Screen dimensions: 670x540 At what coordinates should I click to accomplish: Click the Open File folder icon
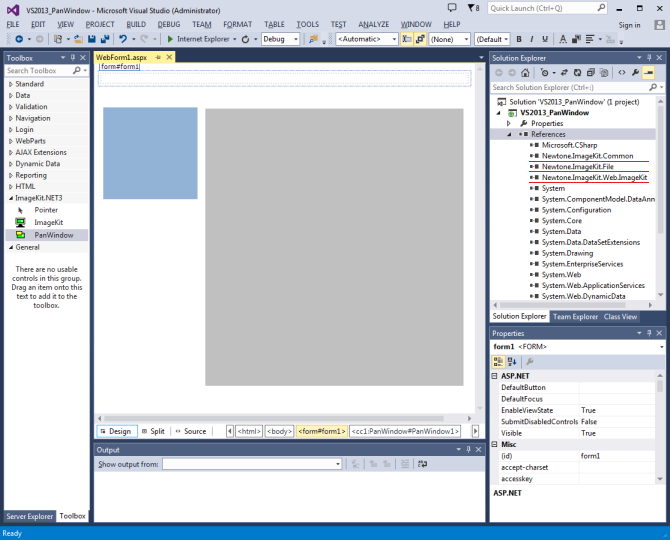coord(78,39)
